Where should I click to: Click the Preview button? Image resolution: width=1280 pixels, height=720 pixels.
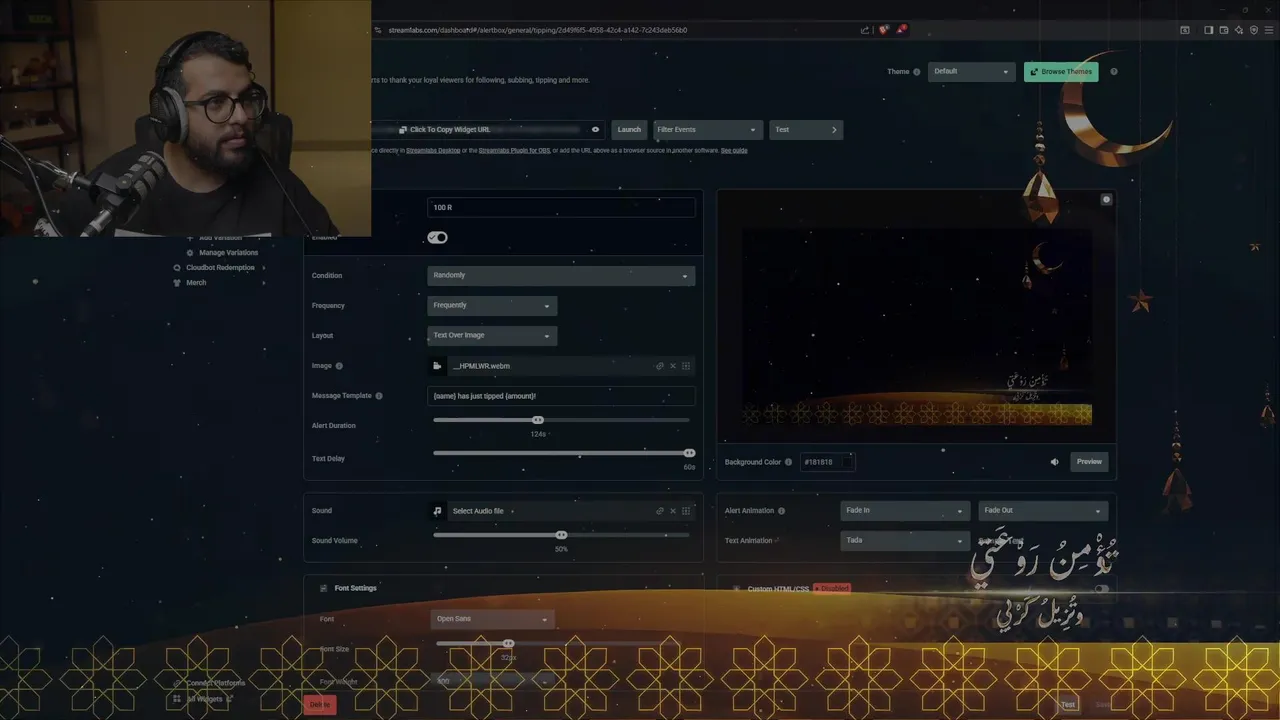(1089, 462)
